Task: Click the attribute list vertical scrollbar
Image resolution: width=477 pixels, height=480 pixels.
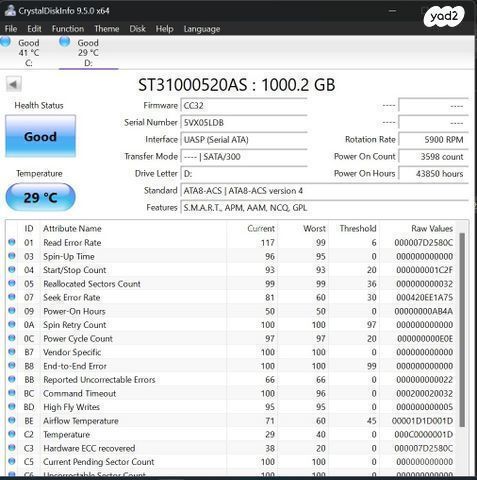Action: click(462, 330)
